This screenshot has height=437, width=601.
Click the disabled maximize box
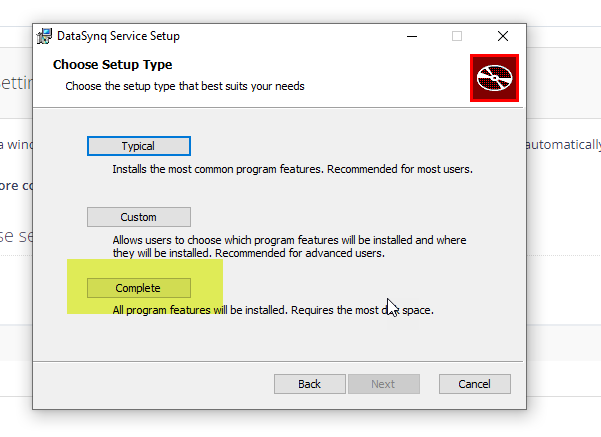click(x=457, y=36)
